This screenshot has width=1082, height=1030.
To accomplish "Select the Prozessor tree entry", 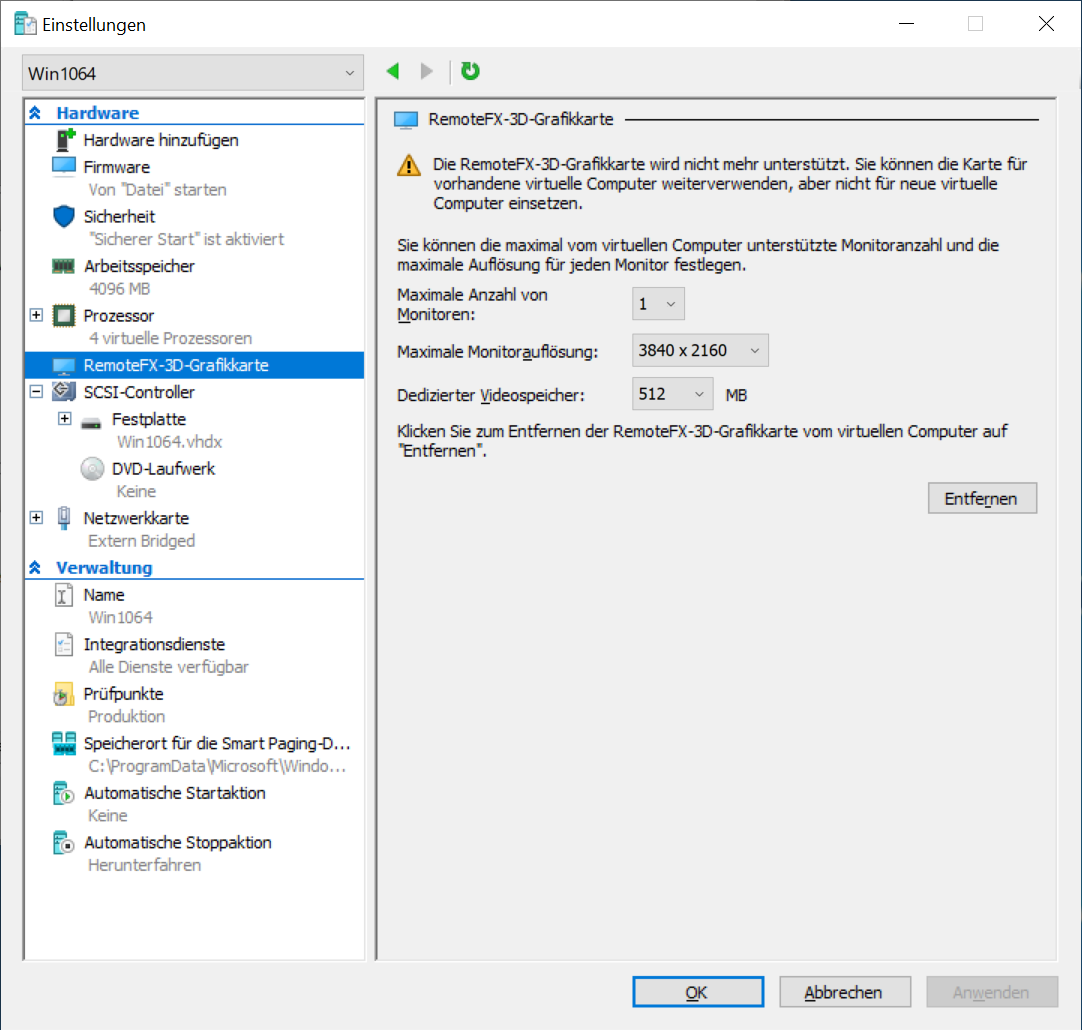I will 119,316.
